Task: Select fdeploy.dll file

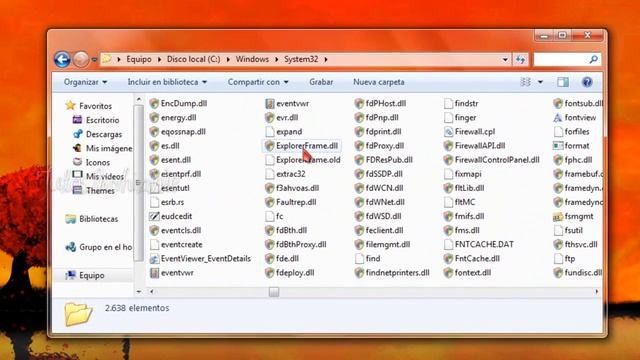Action: click(x=290, y=273)
